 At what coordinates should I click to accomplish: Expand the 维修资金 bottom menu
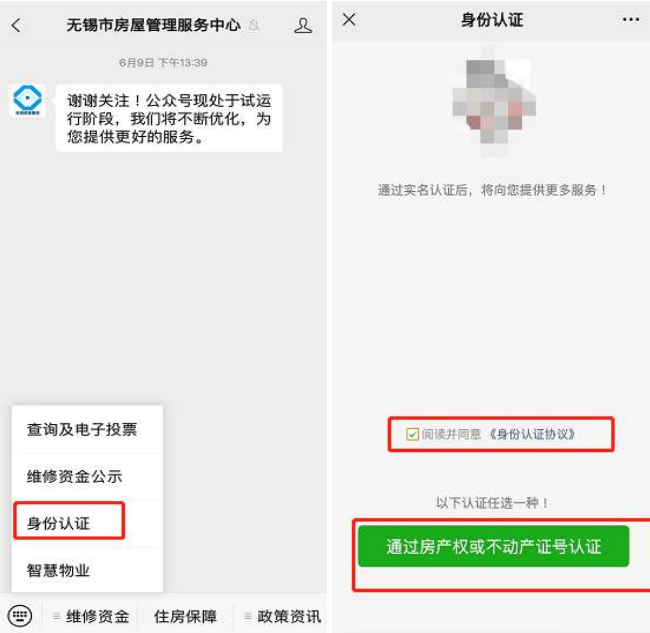(91, 616)
